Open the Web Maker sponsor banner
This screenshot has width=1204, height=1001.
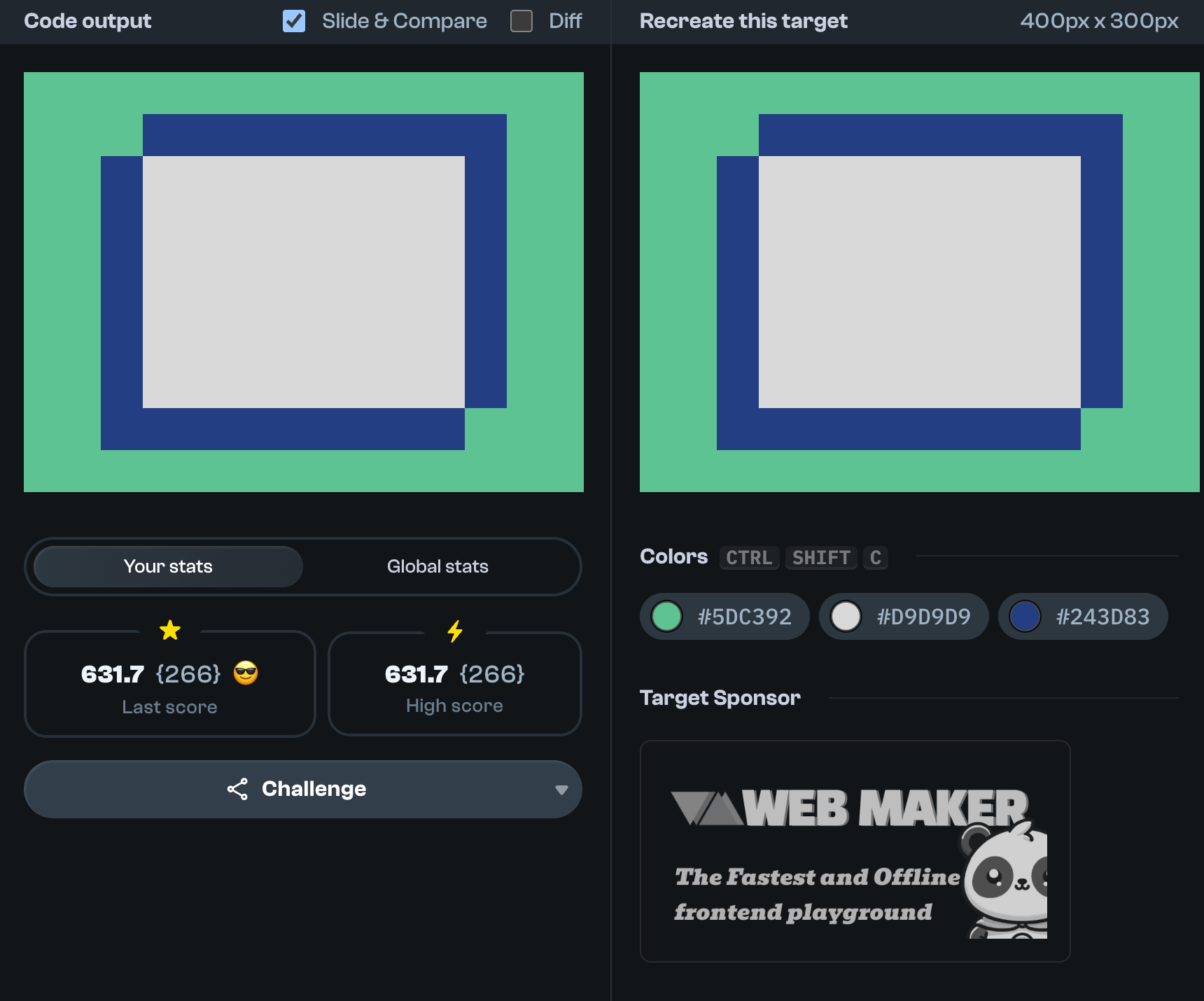[855, 851]
